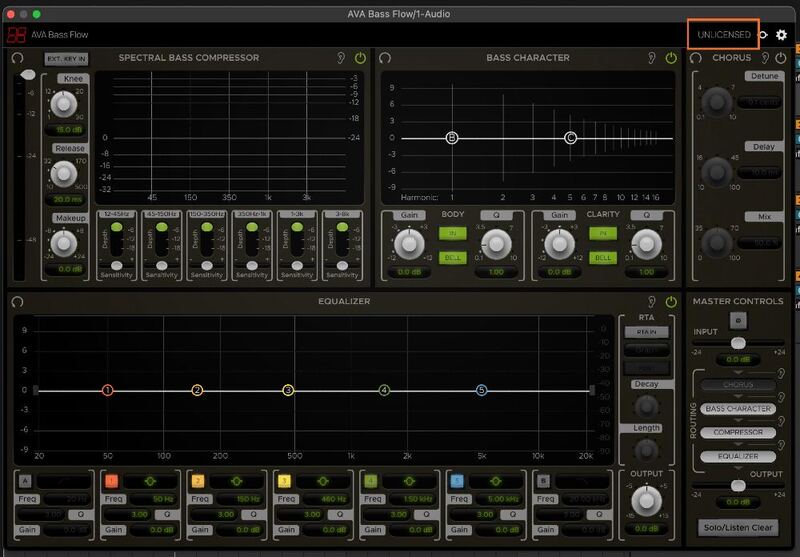Click the Chorus section ear listen icon
The height and width of the screenshot is (557, 800).
(x=767, y=58)
